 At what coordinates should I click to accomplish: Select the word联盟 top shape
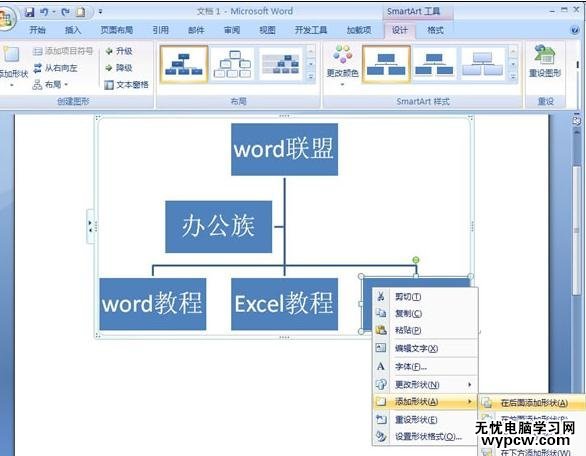[x=284, y=150]
